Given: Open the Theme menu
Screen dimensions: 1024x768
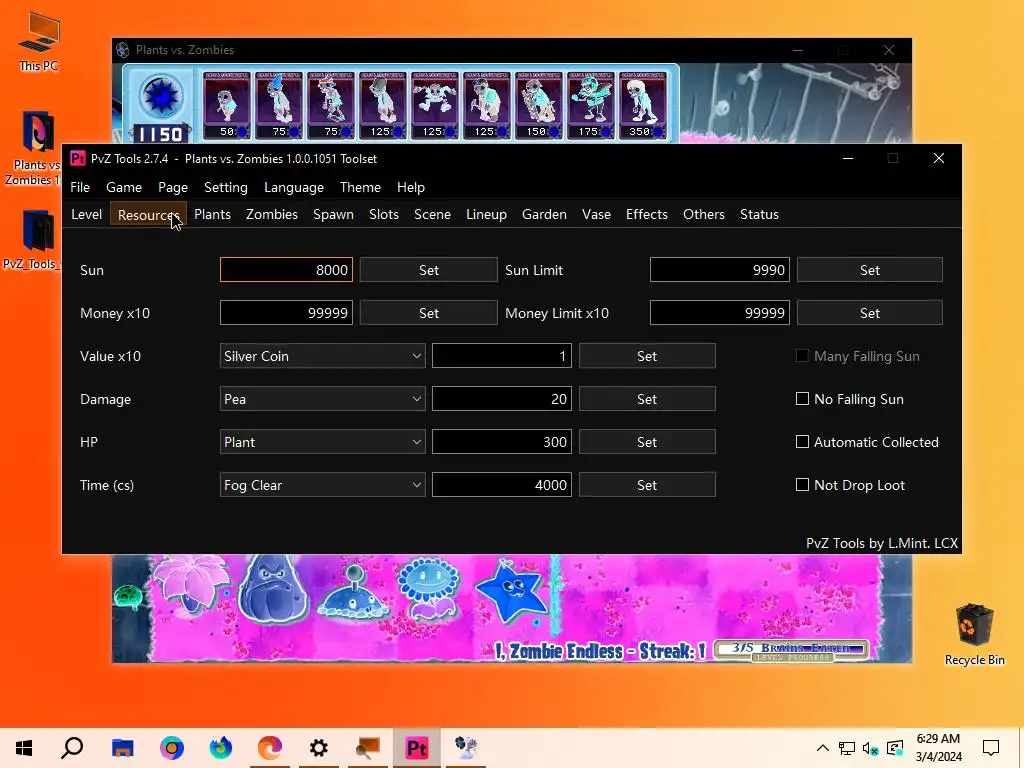Looking at the screenshot, I should tap(360, 187).
